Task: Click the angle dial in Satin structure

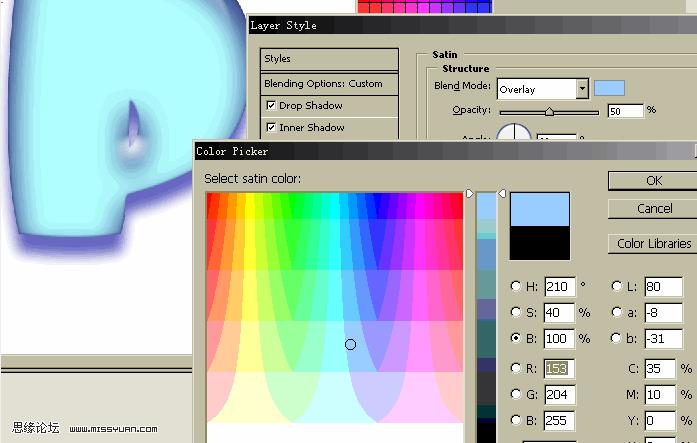Action: (x=513, y=134)
